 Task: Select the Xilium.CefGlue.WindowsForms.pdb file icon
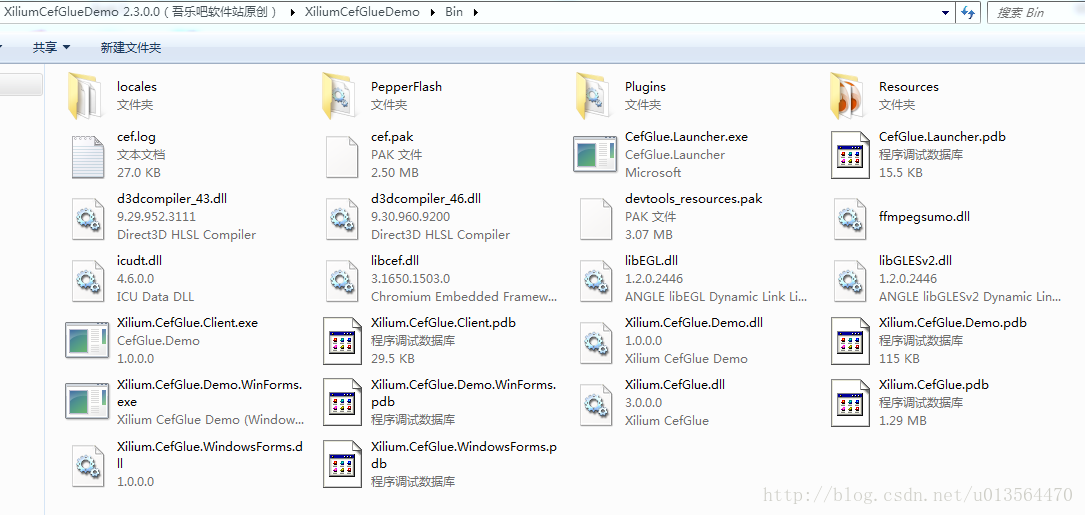pos(343,464)
